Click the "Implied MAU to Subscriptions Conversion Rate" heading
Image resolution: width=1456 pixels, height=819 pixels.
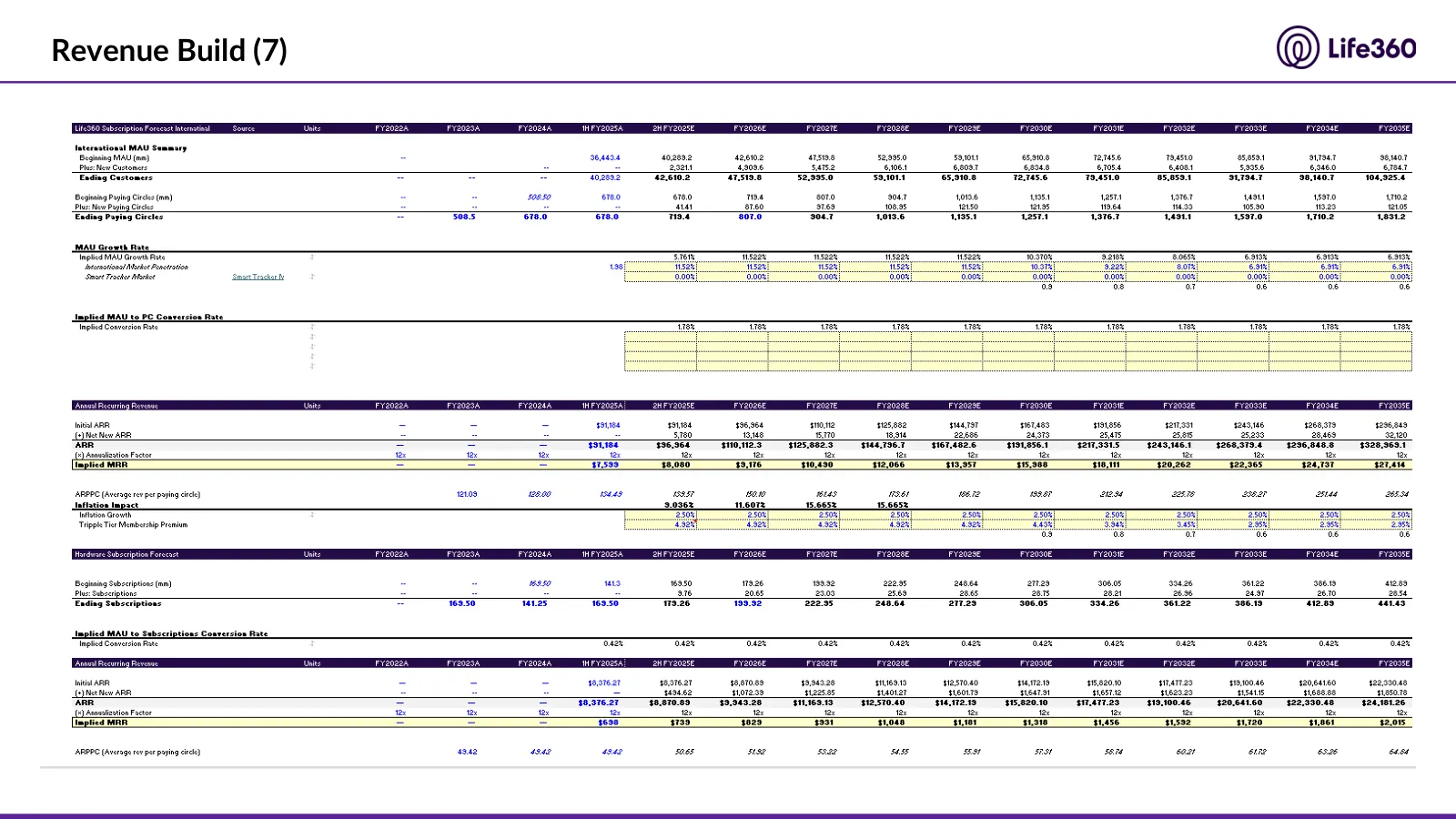pos(171,633)
